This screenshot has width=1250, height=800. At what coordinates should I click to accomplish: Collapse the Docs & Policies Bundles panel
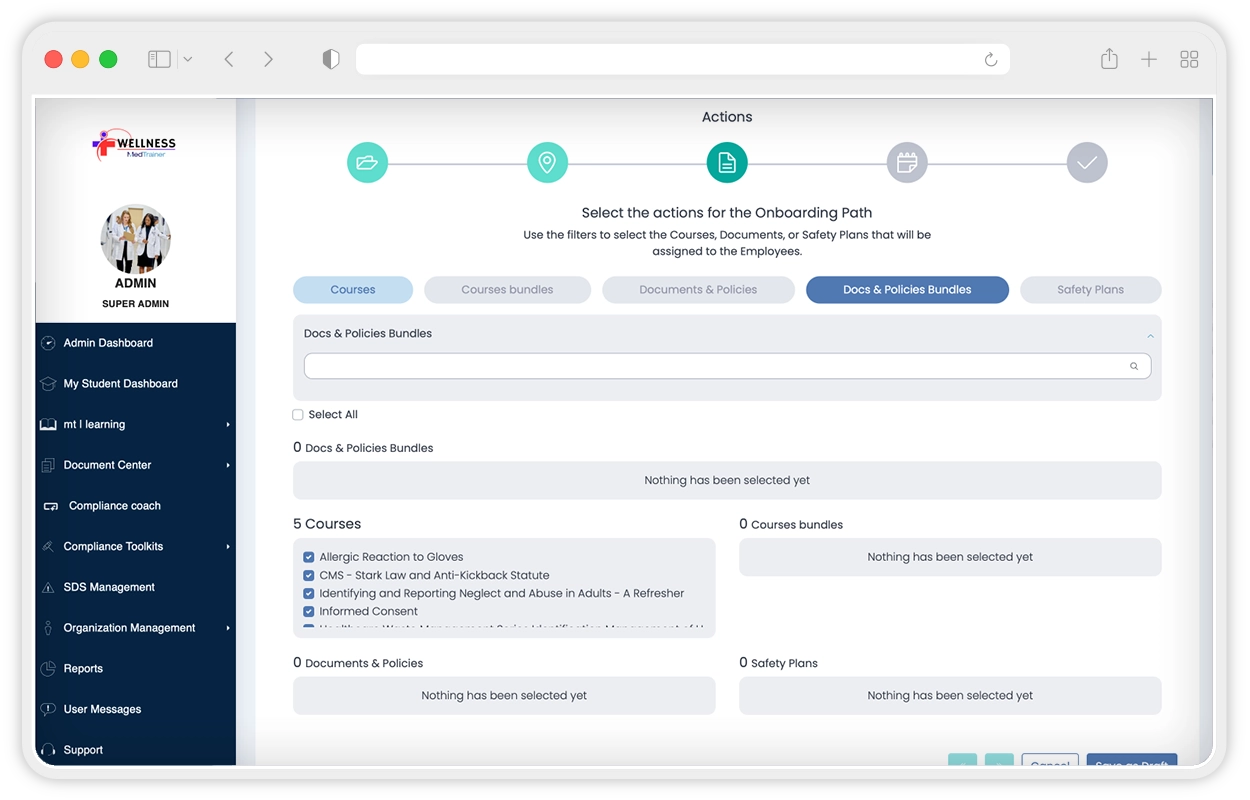(x=1150, y=335)
